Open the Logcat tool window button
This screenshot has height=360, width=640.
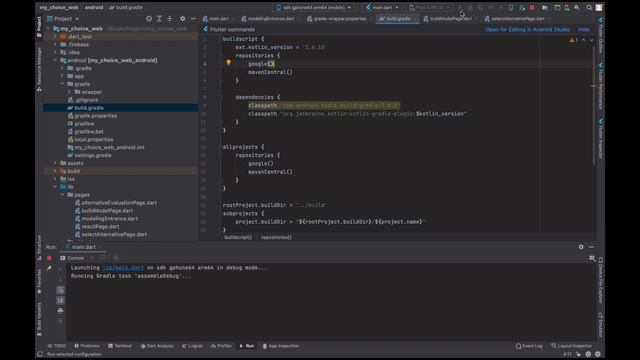tap(192, 346)
